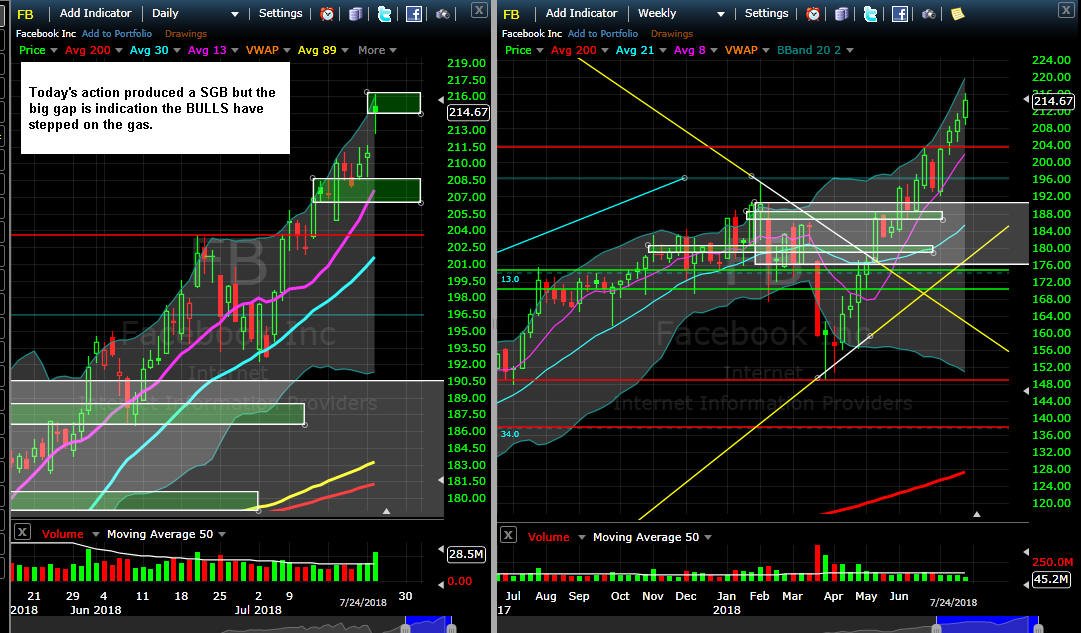This screenshot has width=1081, height=633.
Task: Click the 45.2M volume value label
Action: pyautogui.click(x=1051, y=579)
